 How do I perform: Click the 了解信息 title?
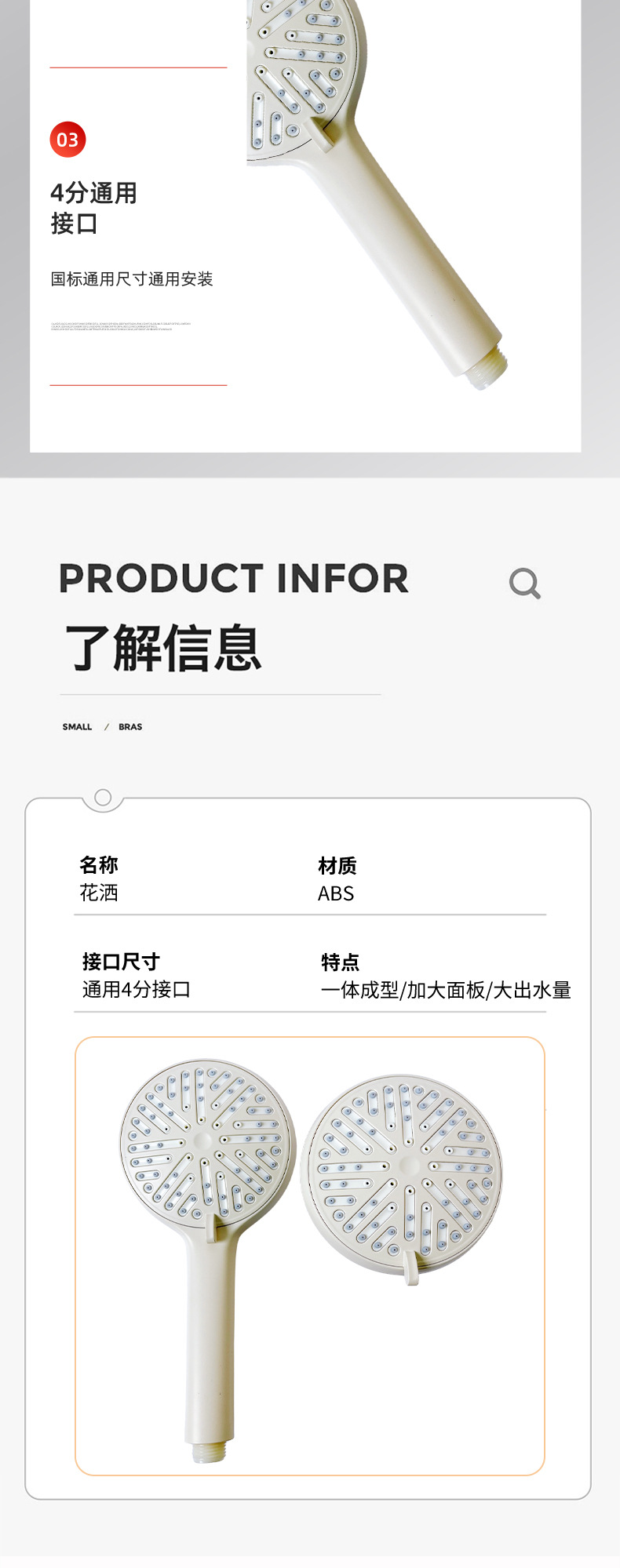163,648
